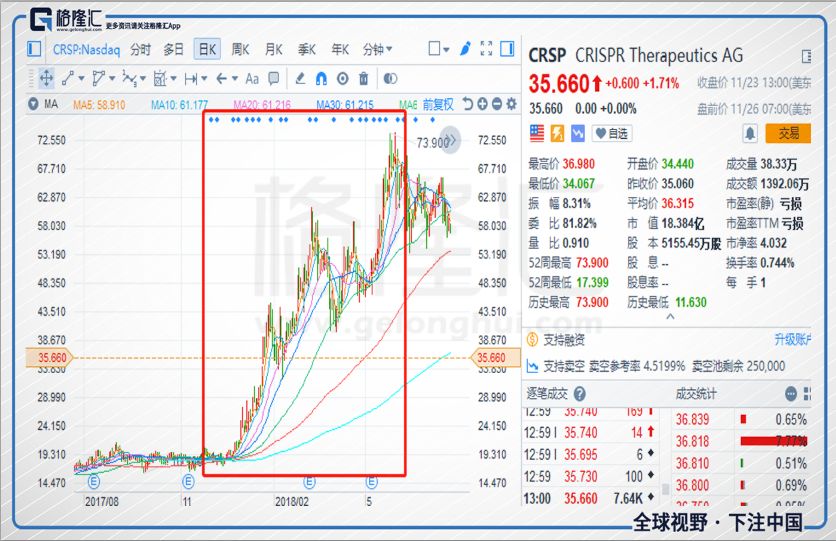836x541 pixels.
Task: Switch to 年K yearly chart tab
Action: point(340,50)
